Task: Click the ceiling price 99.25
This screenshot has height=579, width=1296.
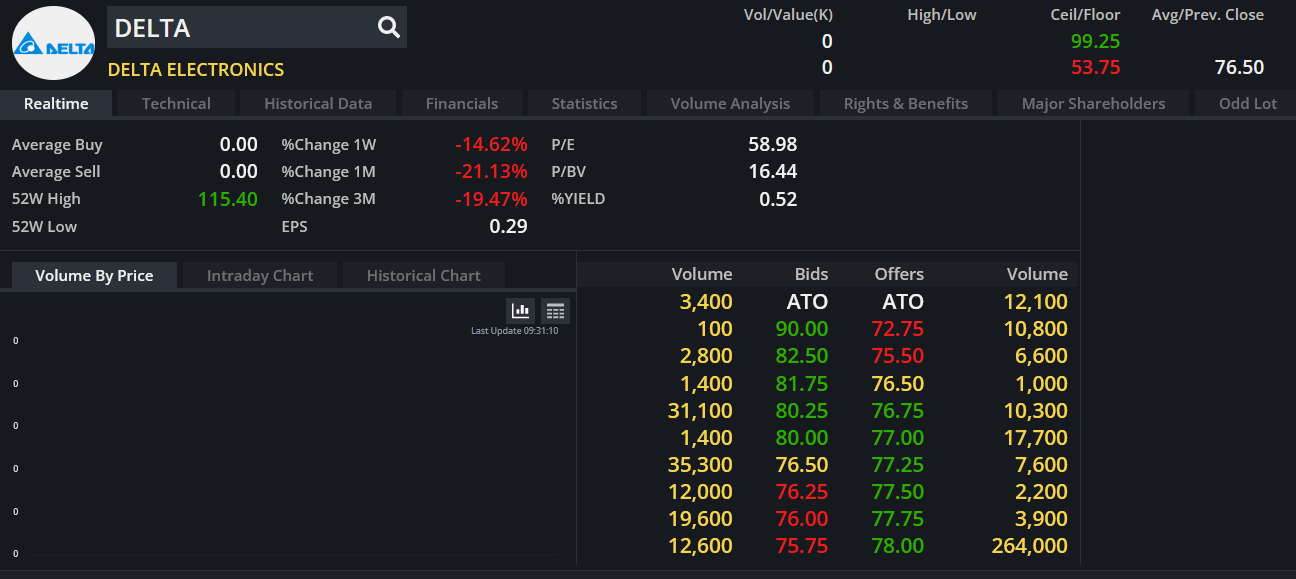Action: pos(1095,41)
